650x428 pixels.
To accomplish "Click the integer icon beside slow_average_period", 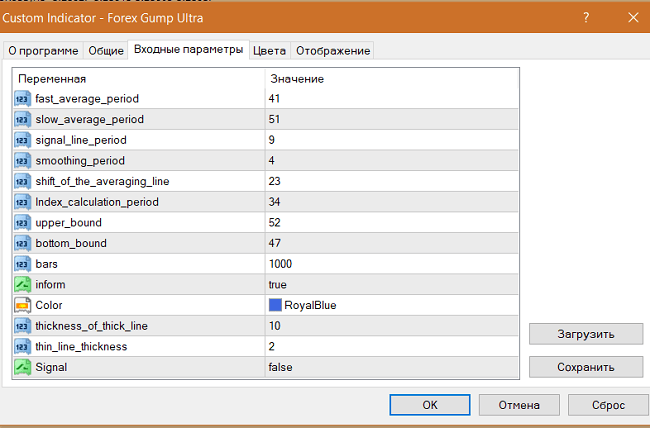I will coord(22,120).
